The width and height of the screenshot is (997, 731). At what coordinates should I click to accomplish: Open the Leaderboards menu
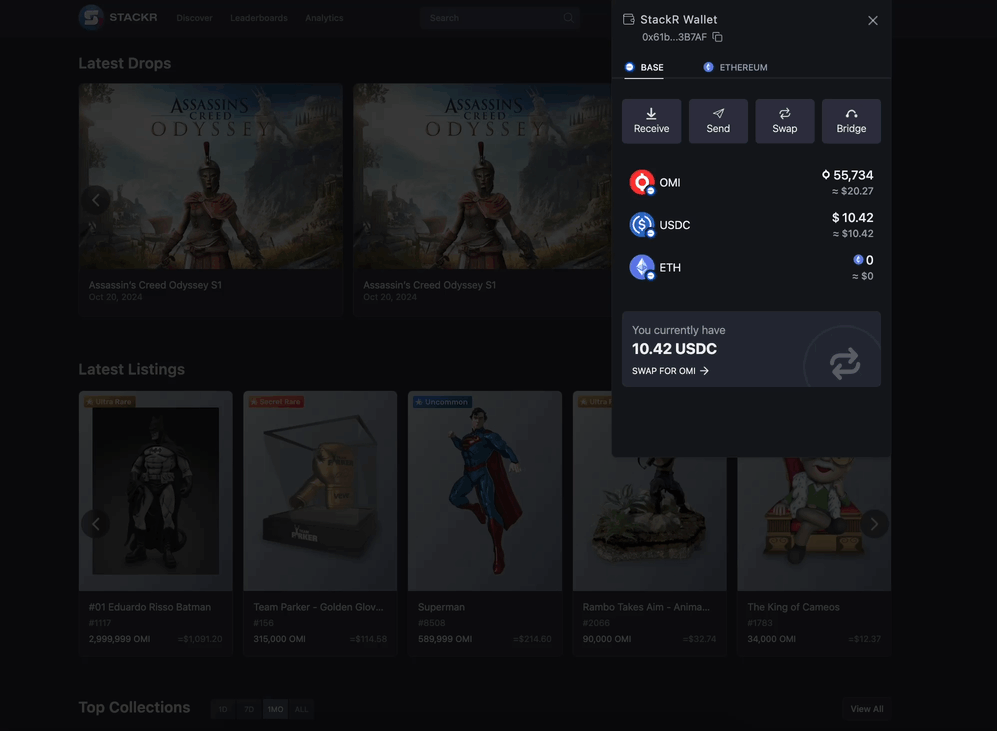pyautogui.click(x=258, y=18)
